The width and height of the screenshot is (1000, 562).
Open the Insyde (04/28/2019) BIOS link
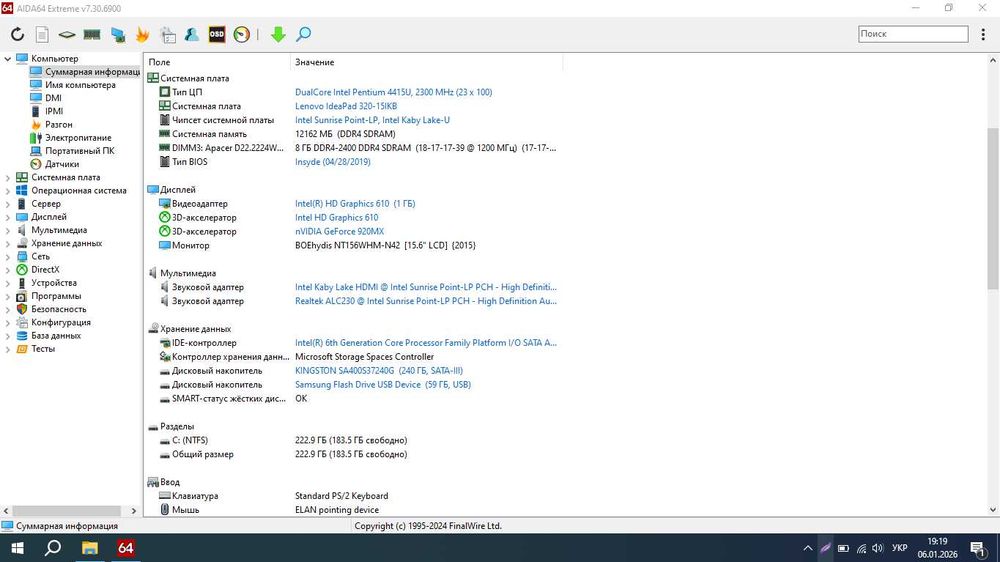(x=332, y=161)
